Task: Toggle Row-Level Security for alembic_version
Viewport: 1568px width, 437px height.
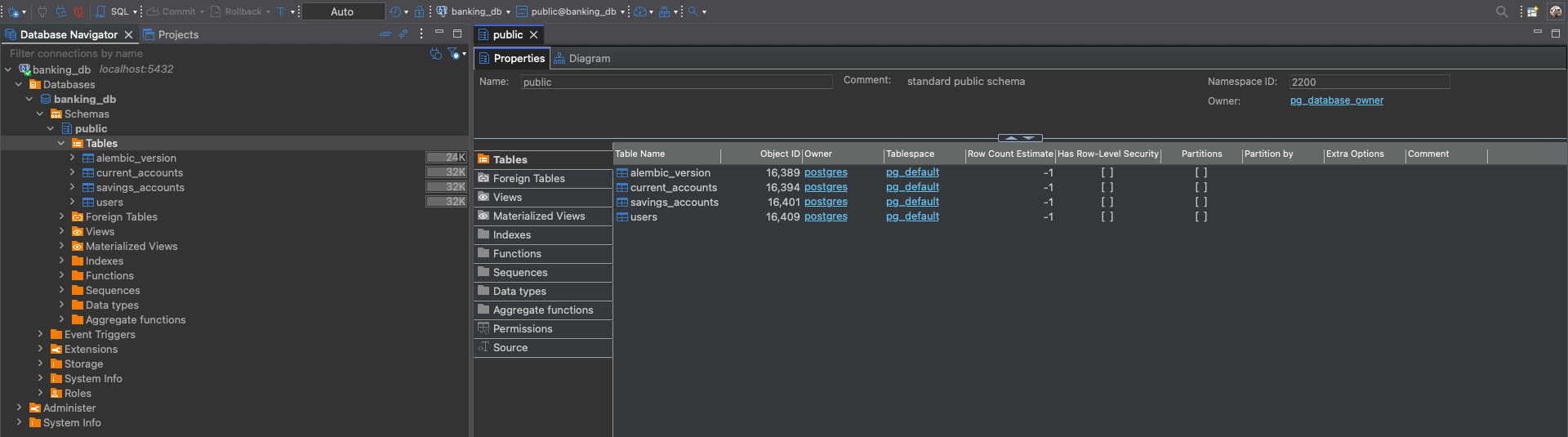Action: coord(1107,172)
